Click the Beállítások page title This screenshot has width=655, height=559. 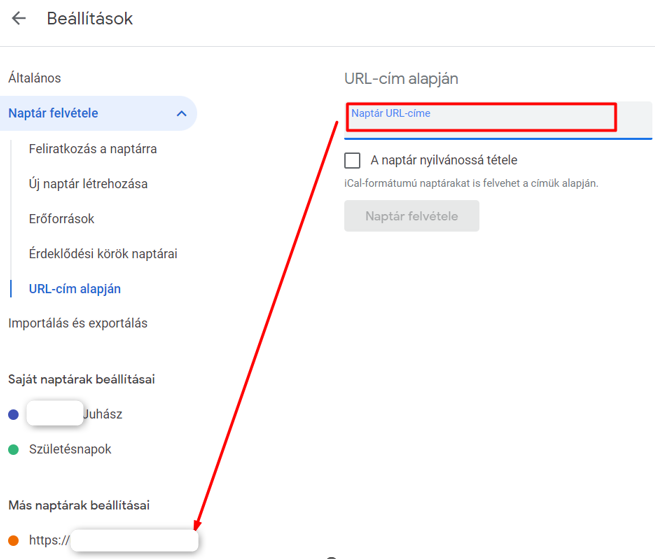pyautogui.click(x=90, y=19)
